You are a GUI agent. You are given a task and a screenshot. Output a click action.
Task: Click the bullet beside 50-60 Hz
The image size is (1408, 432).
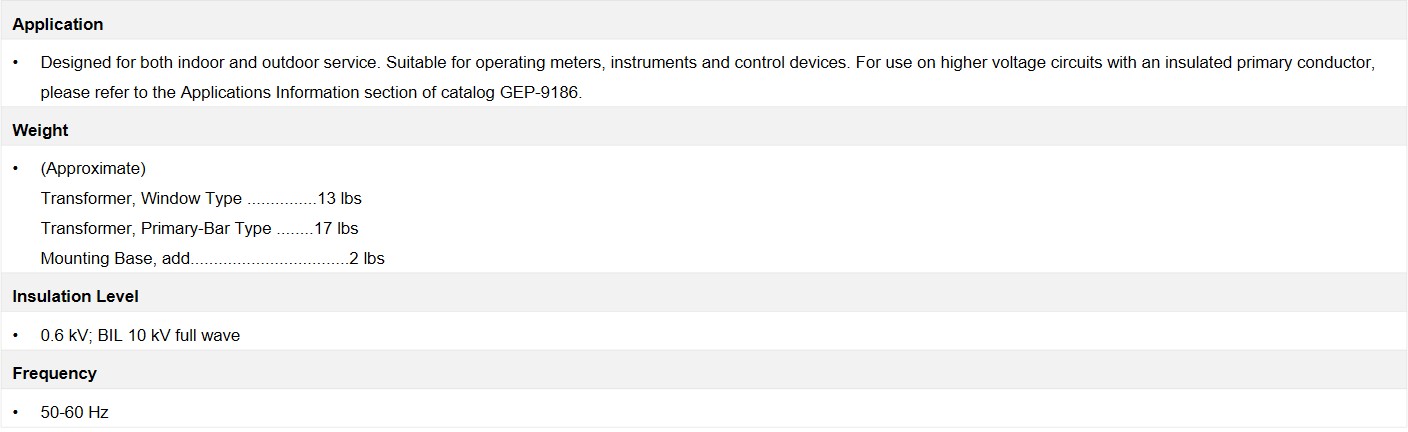pyautogui.click(x=16, y=412)
